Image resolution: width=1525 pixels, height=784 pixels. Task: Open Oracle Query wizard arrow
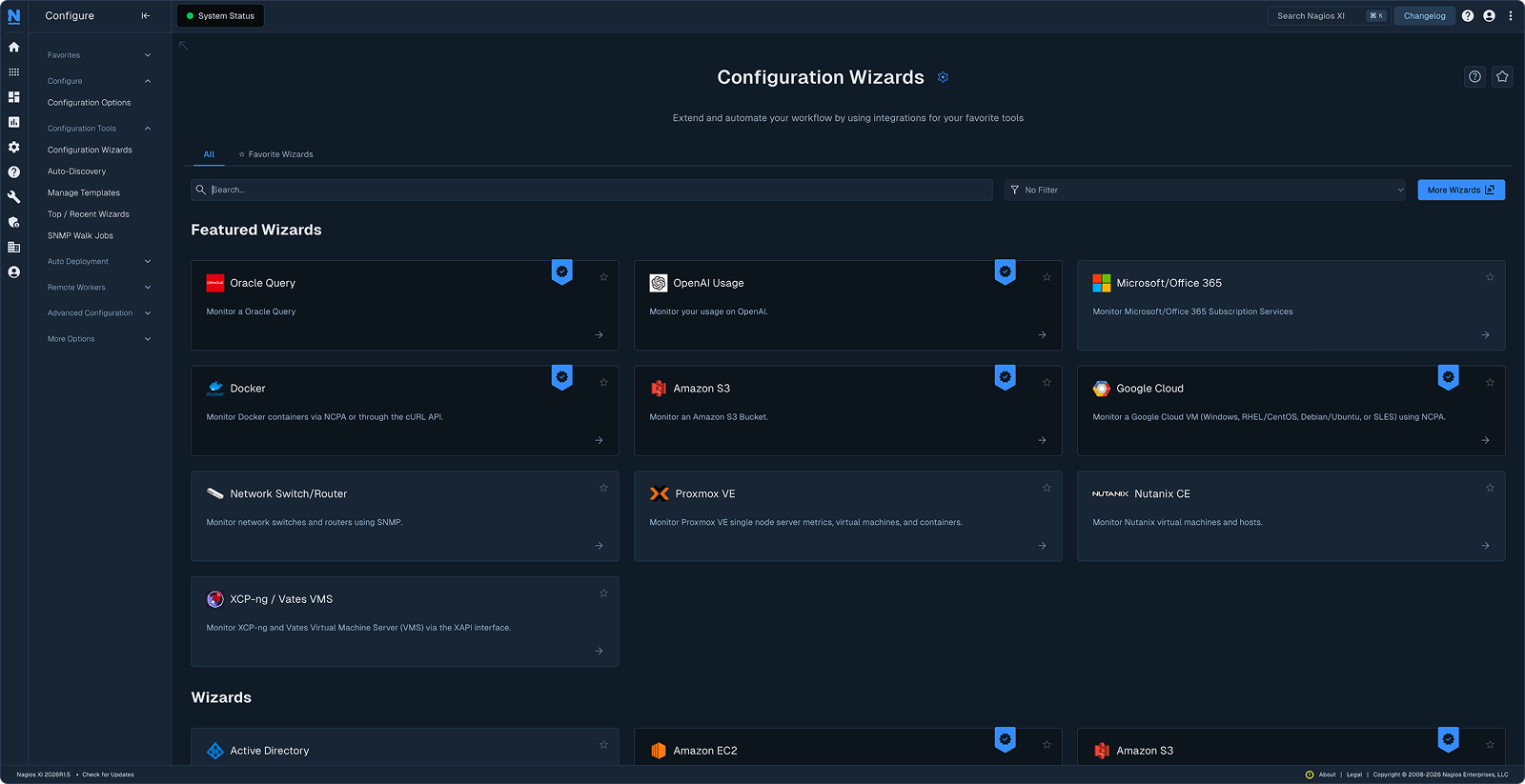(x=599, y=335)
